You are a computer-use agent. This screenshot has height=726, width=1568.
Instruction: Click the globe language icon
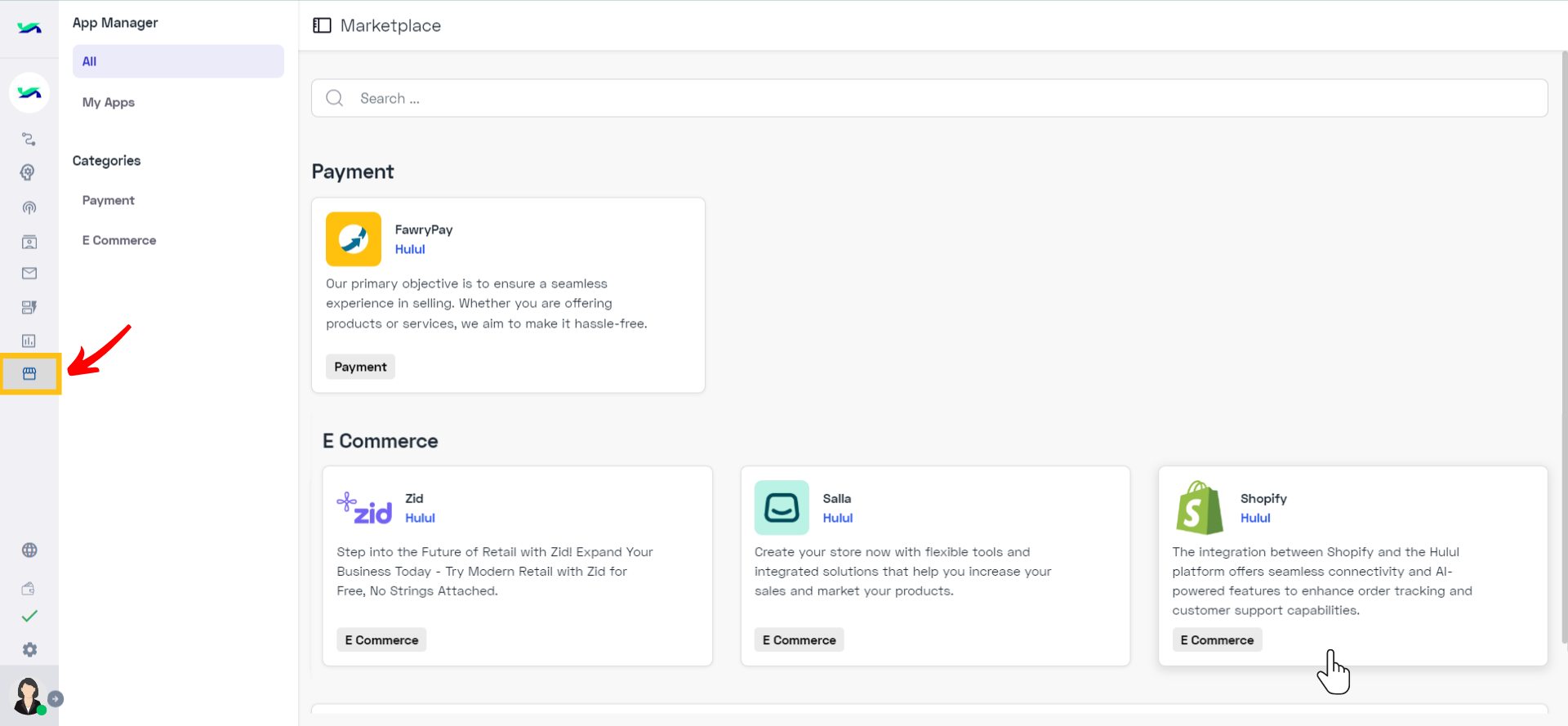(x=29, y=550)
